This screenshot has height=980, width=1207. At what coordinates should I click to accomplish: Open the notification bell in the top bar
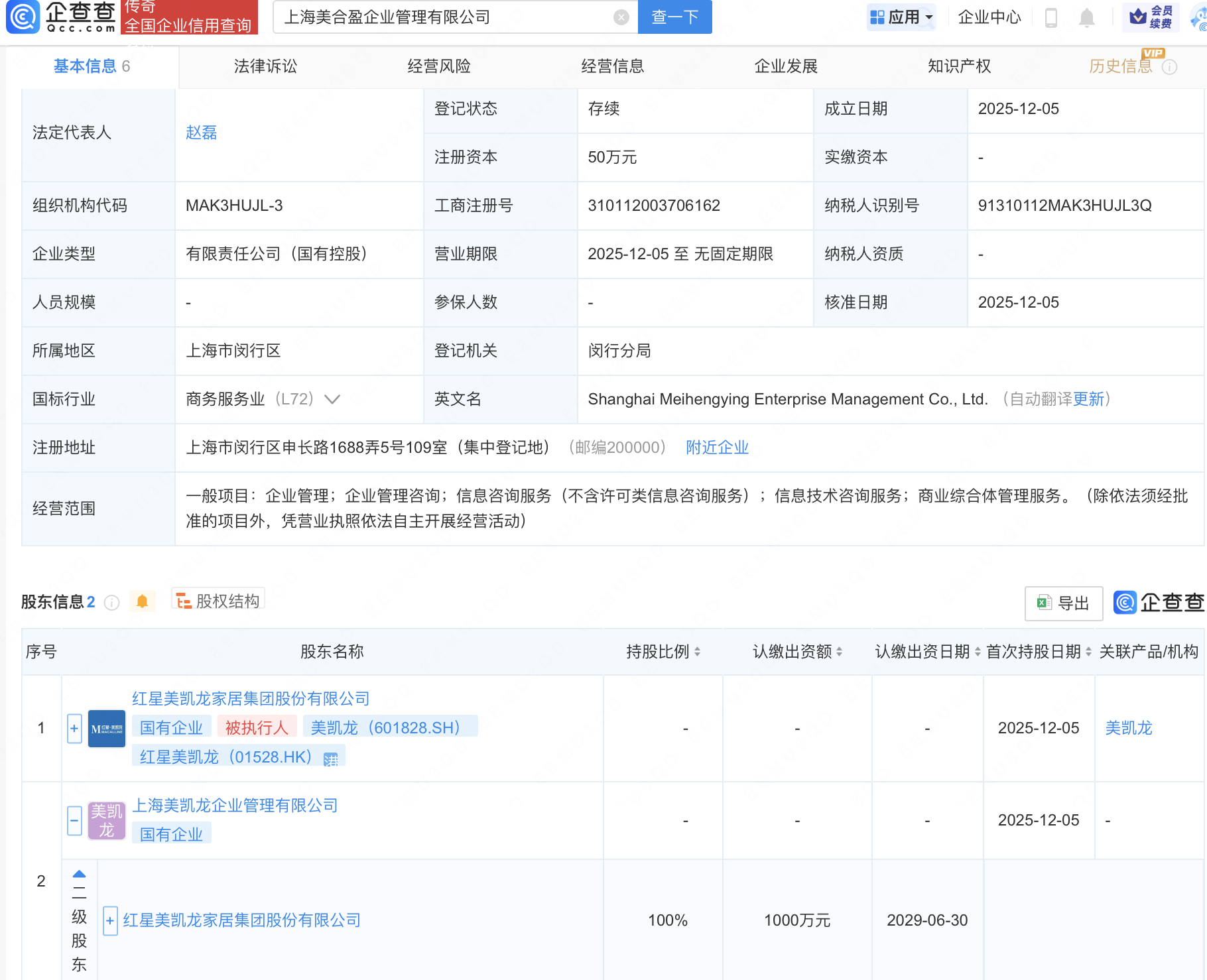coord(1088,17)
